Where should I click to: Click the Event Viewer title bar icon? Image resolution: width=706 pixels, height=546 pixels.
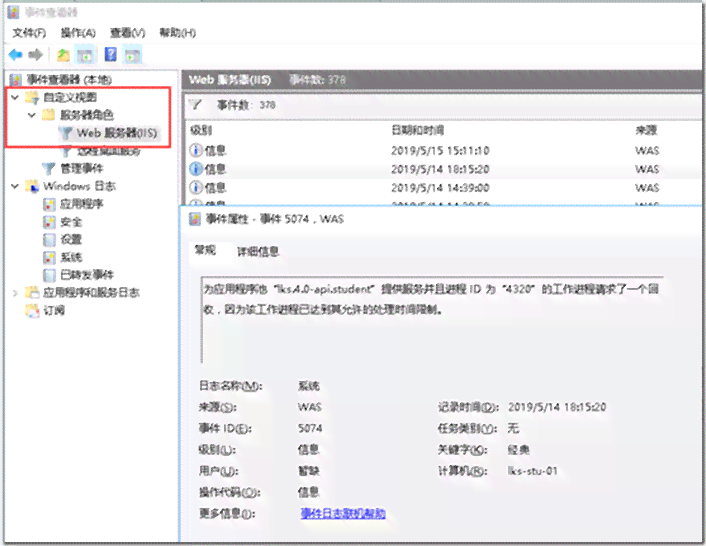[14, 12]
